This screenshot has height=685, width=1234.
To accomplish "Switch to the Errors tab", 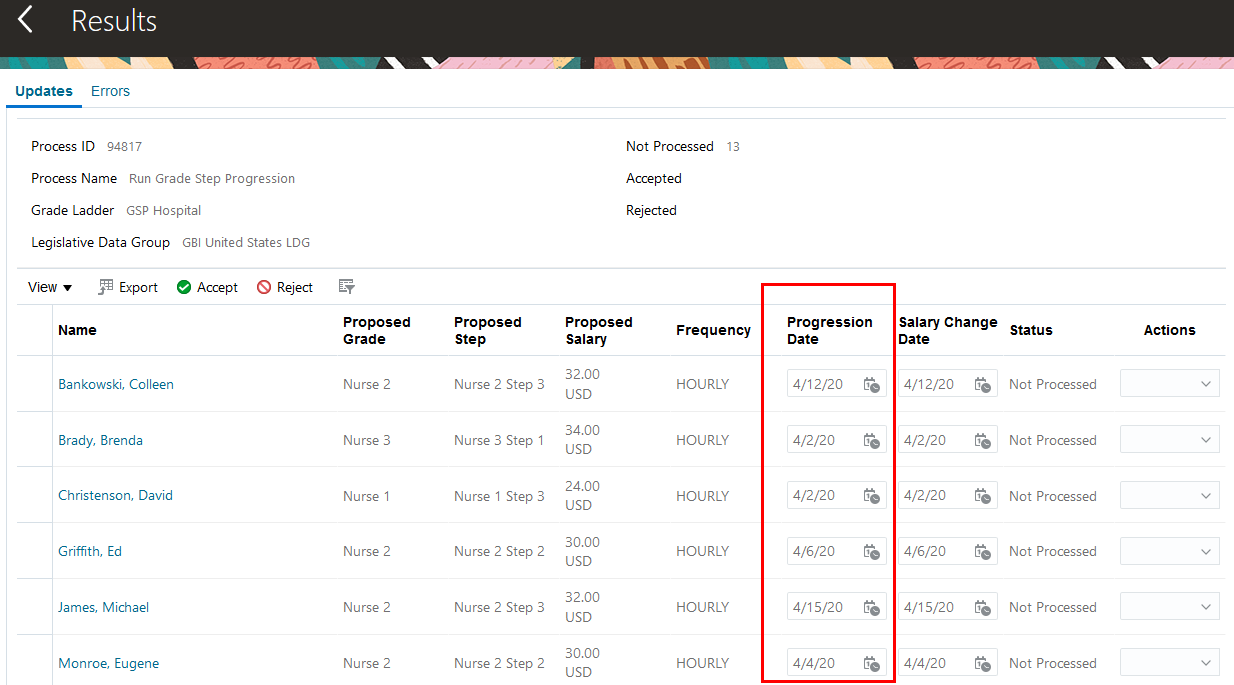I will point(110,91).
